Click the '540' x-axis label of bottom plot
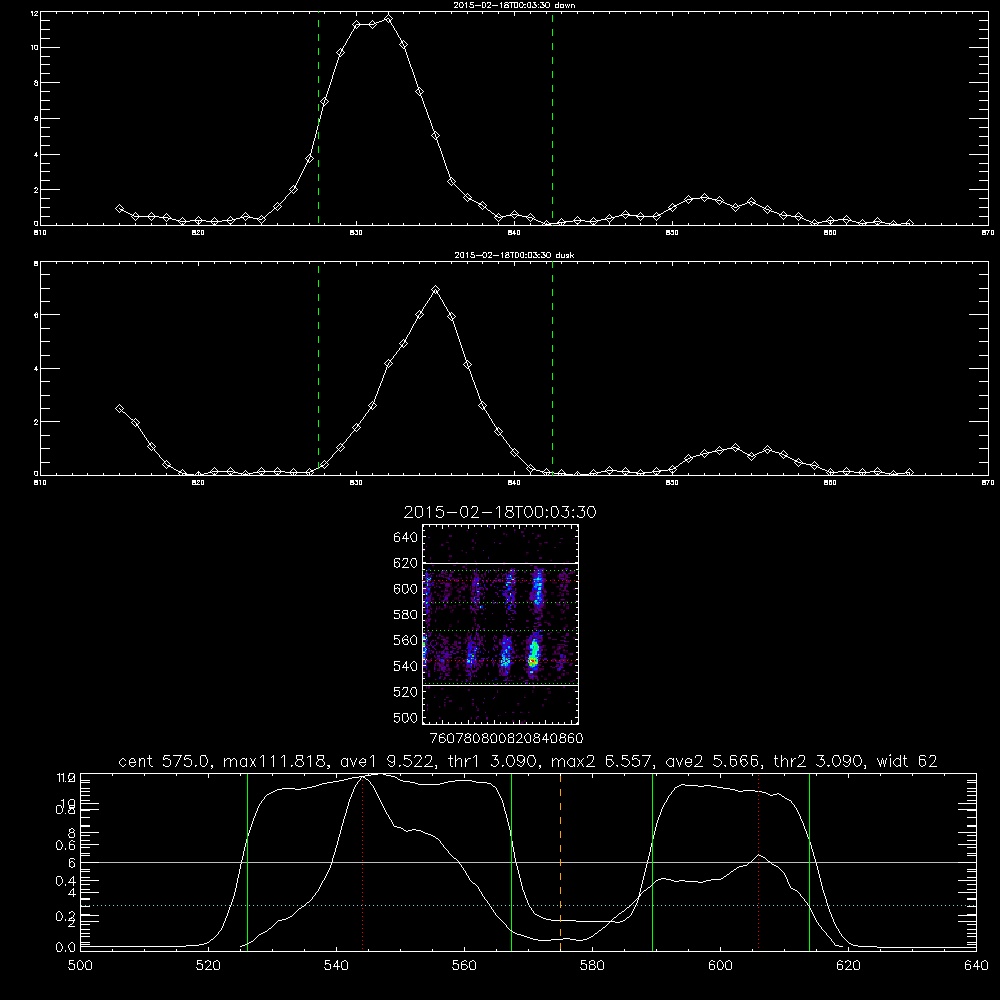1000x1000 pixels. click(x=336, y=966)
